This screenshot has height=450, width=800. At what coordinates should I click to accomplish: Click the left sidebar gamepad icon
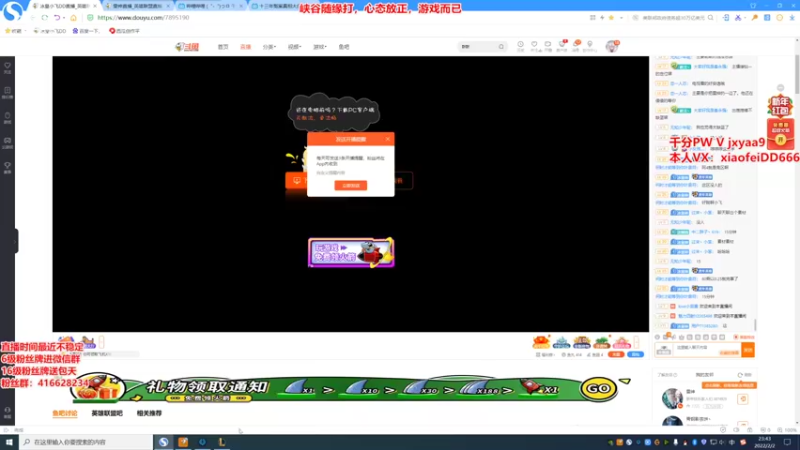(7, 143)
